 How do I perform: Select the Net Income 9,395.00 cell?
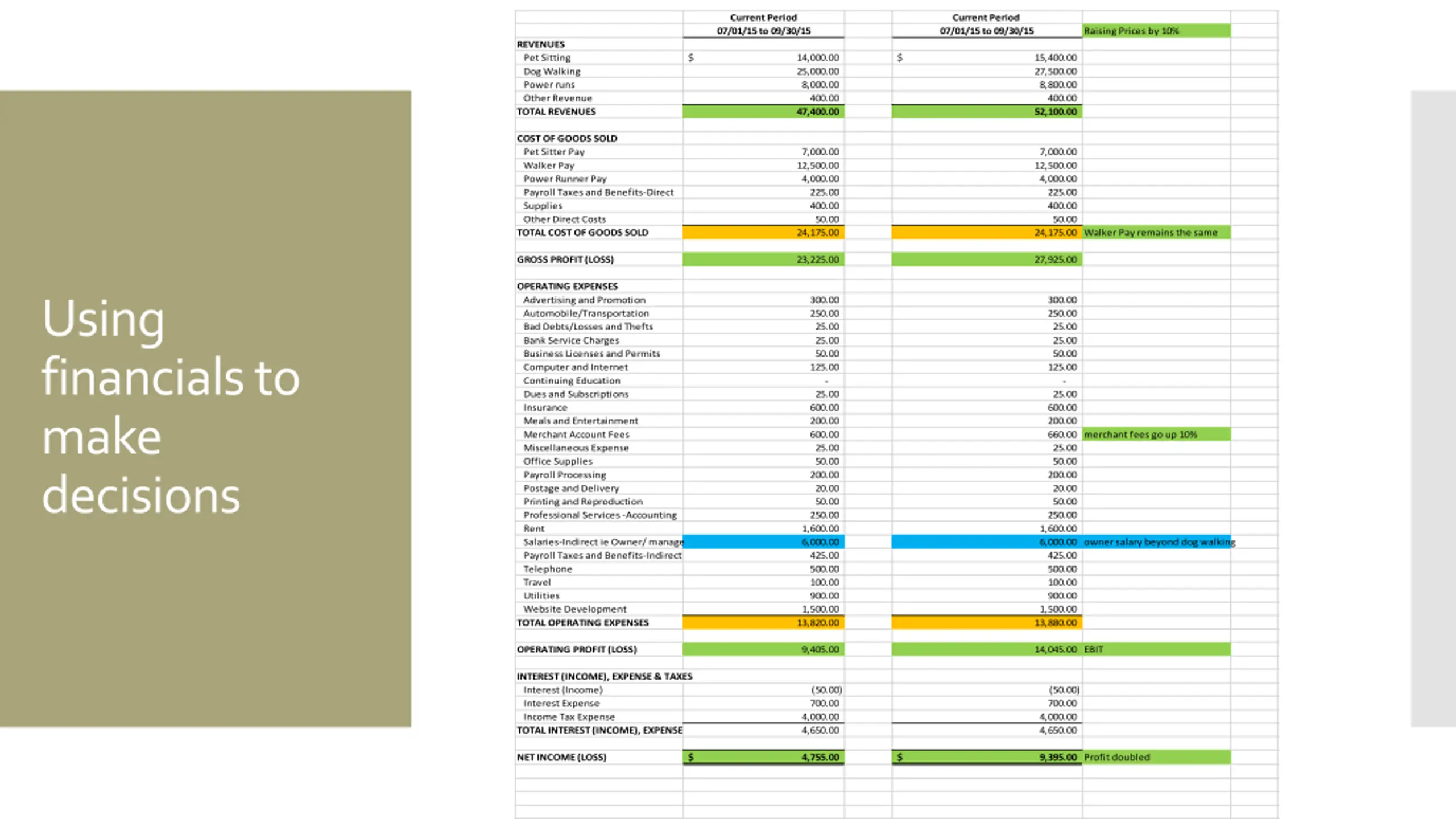coord(987,757)
